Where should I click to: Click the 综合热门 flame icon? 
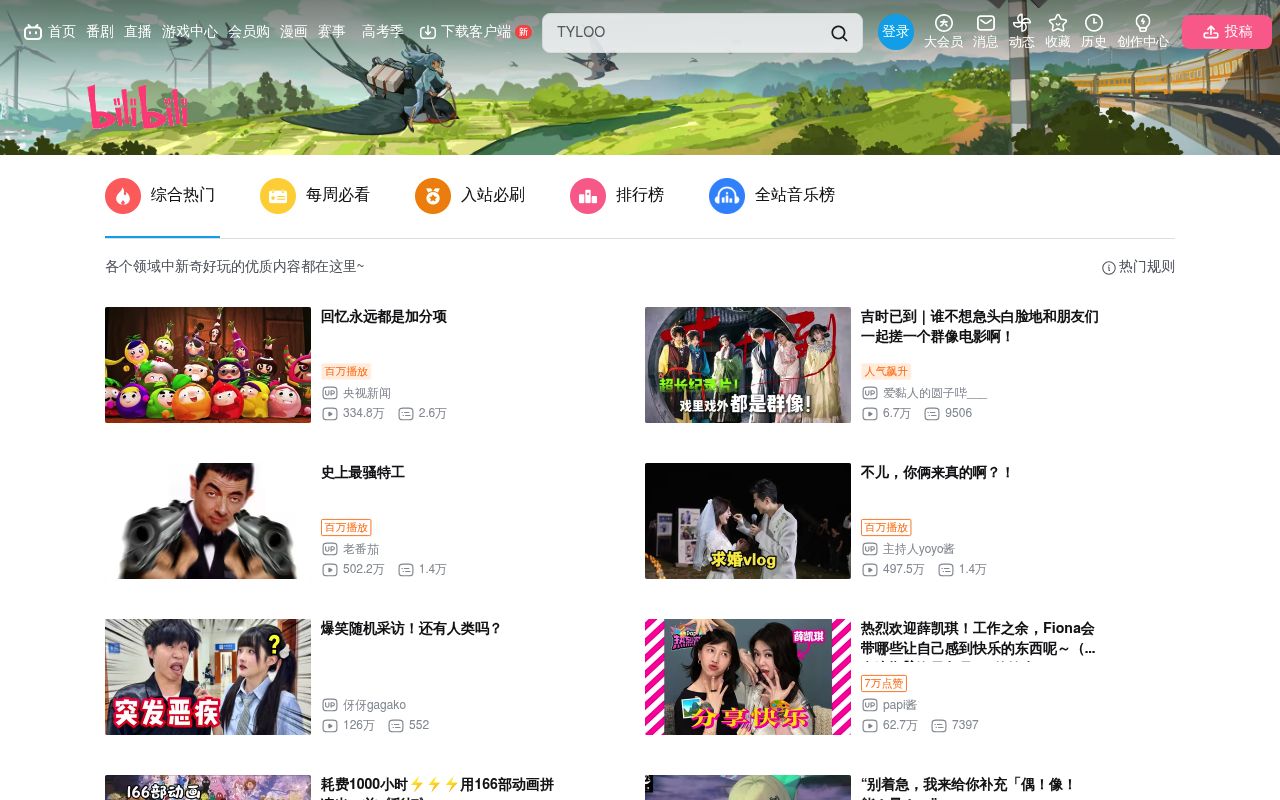point(123,196)
